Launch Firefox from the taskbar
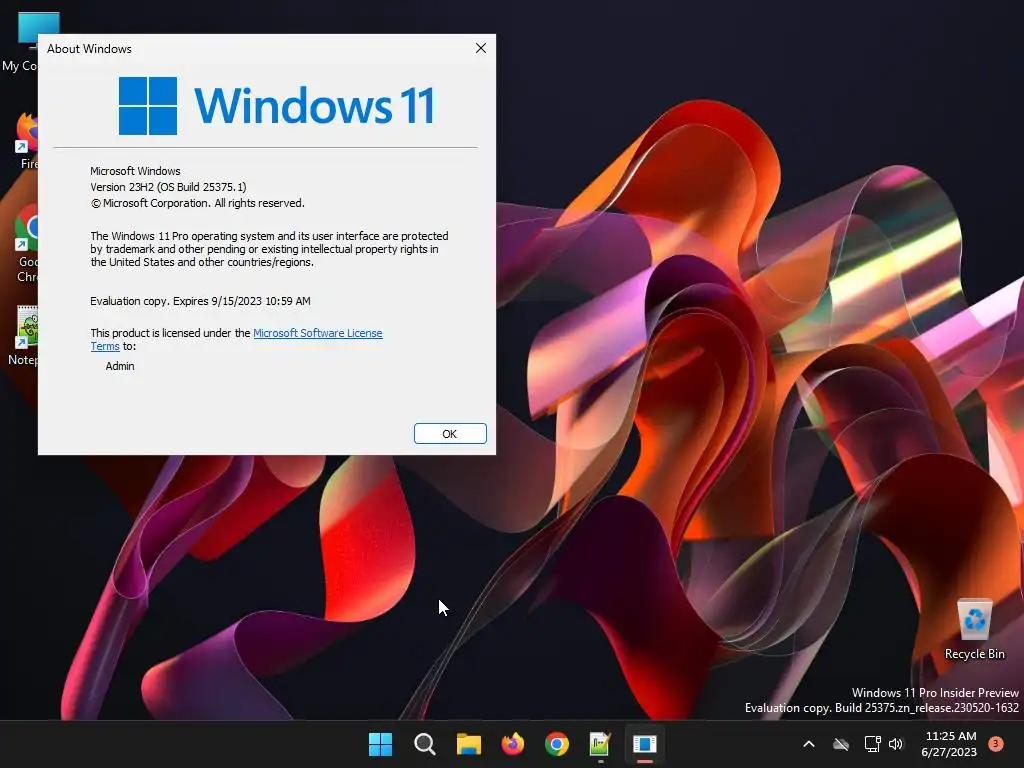Screen dimensions: 1024x768 [513, 744]
